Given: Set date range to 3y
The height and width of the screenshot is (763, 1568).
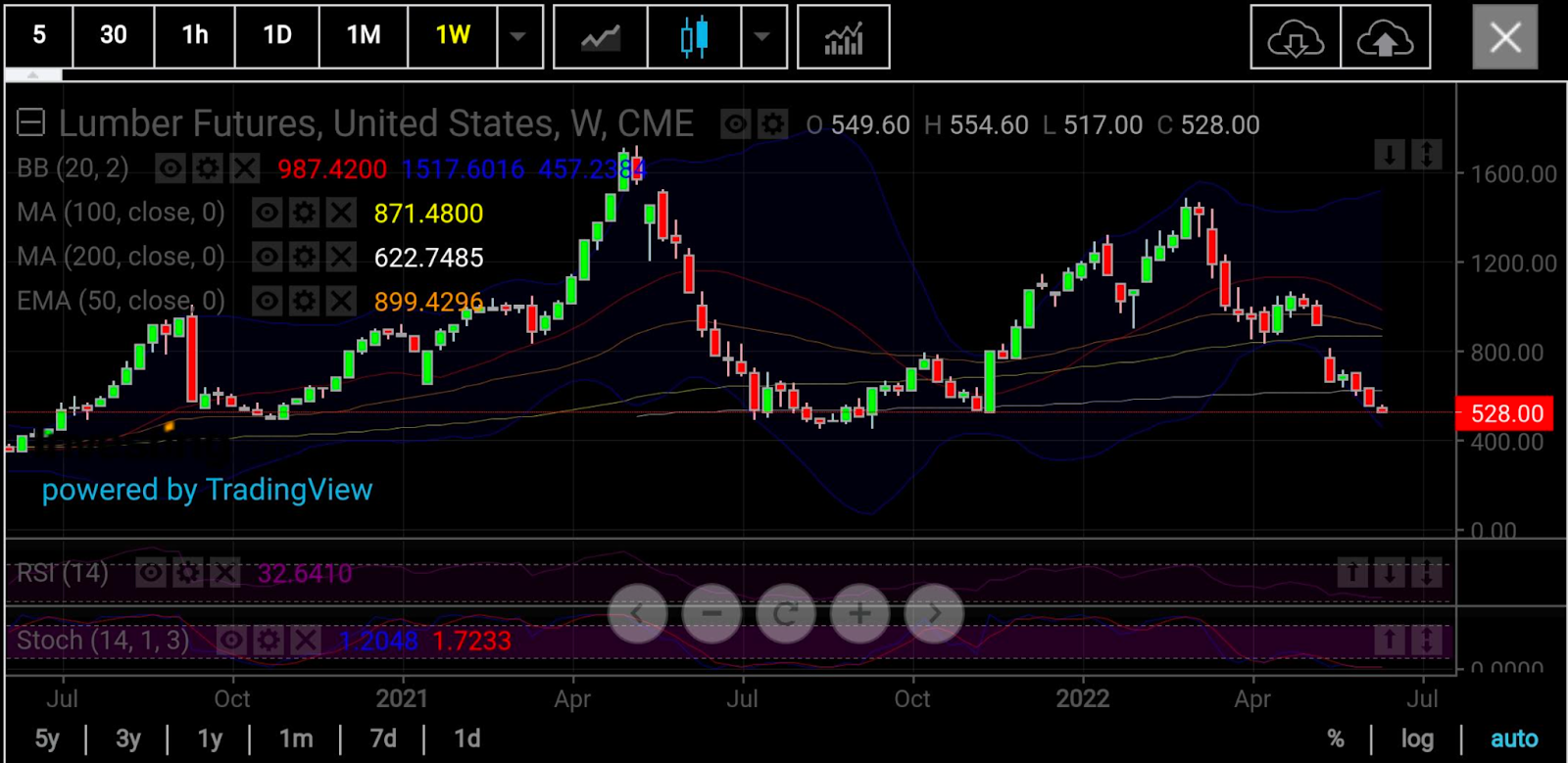Looking at the screenshot, I should pyautogui.click(x=128, y=739).
